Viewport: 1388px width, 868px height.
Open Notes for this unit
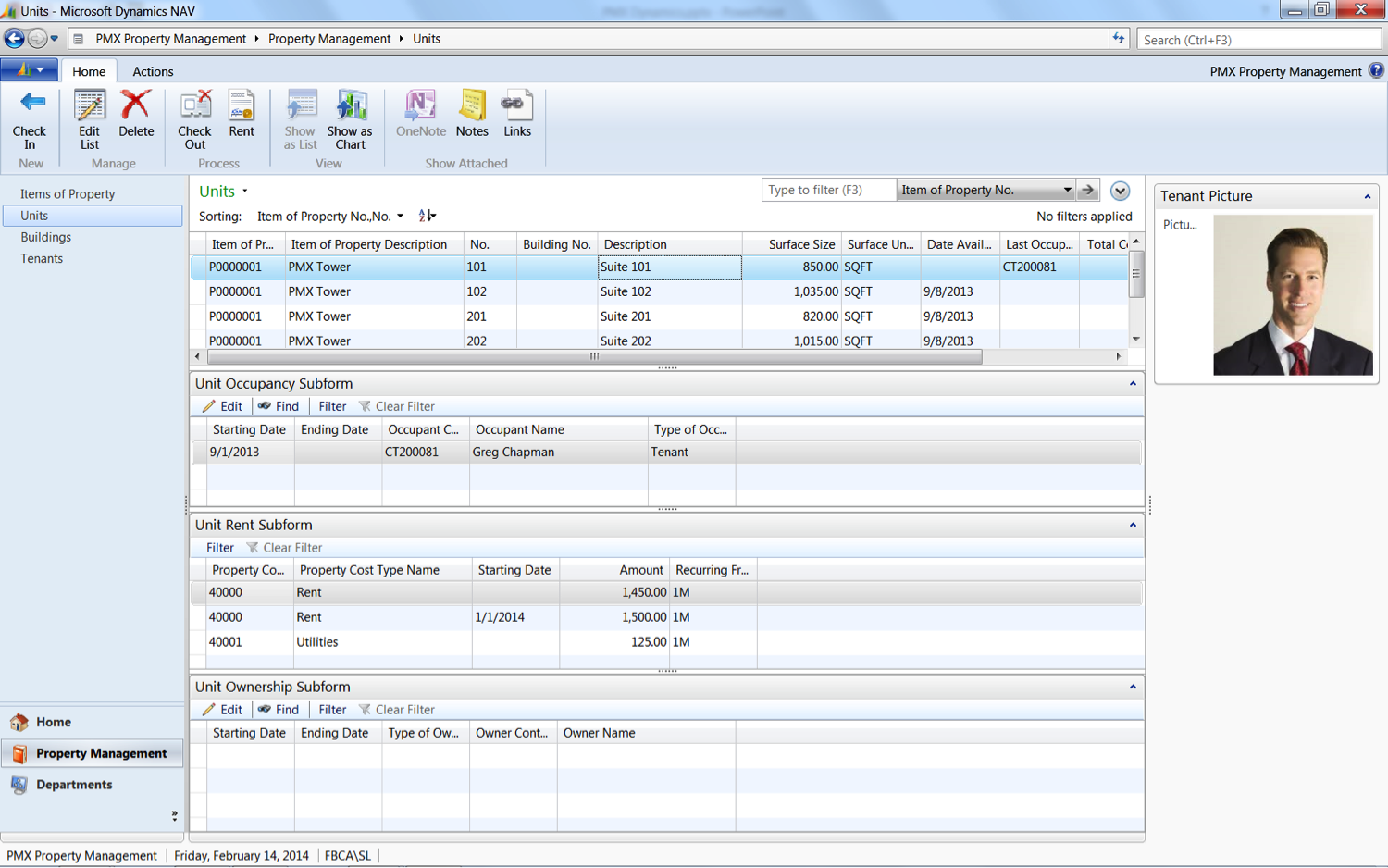(472, 116)
